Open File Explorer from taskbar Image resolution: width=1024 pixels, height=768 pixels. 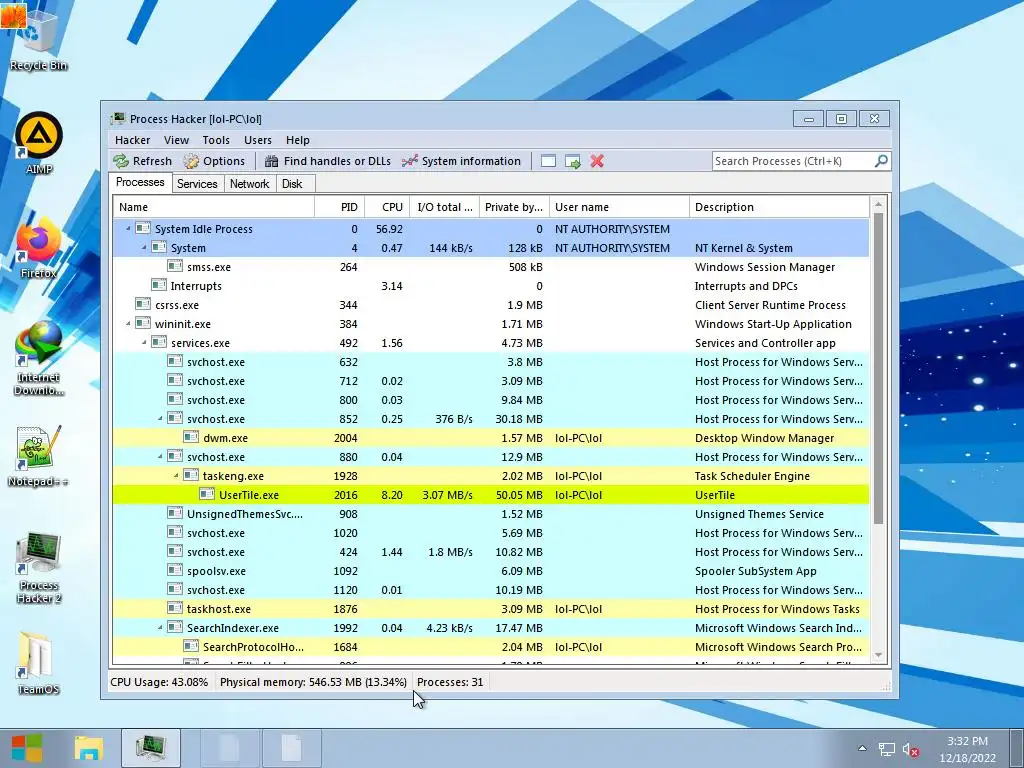pos(88,748)
